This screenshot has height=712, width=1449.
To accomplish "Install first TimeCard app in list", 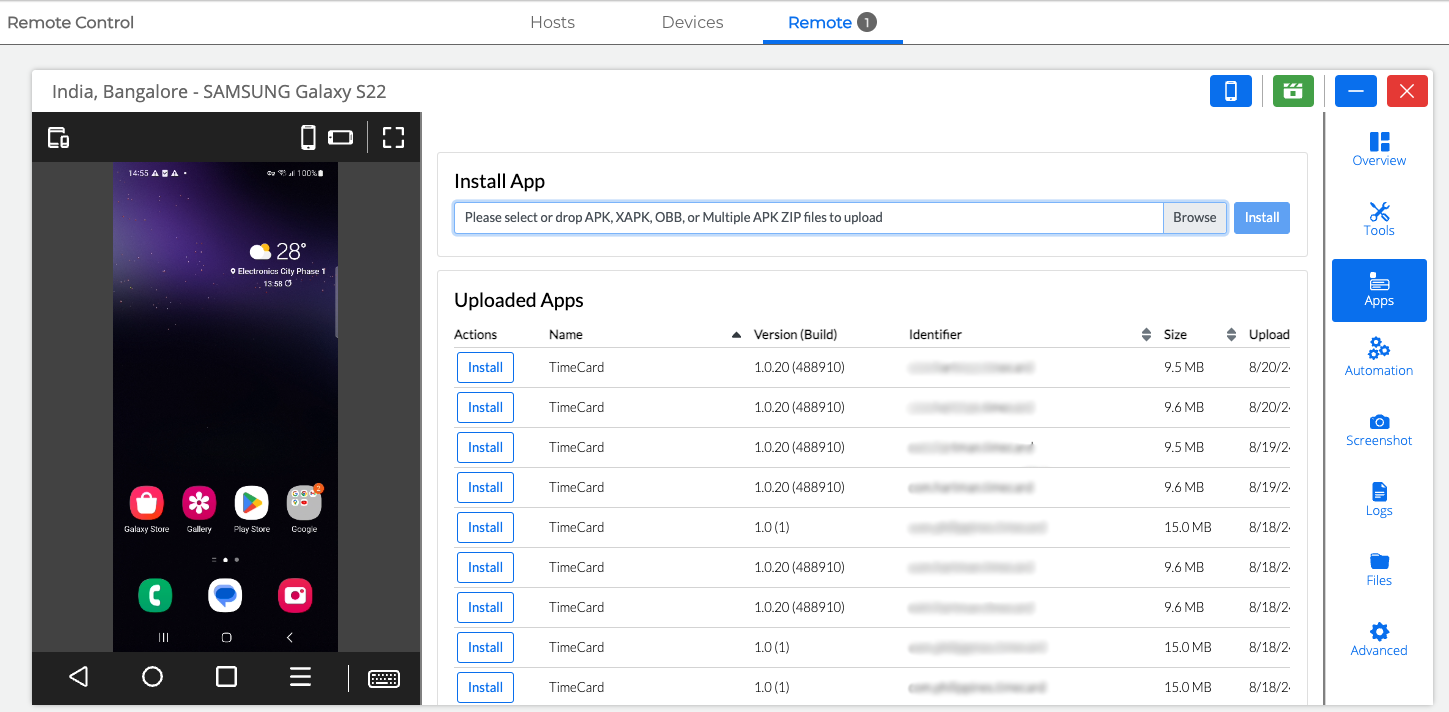I will (485, 368).
